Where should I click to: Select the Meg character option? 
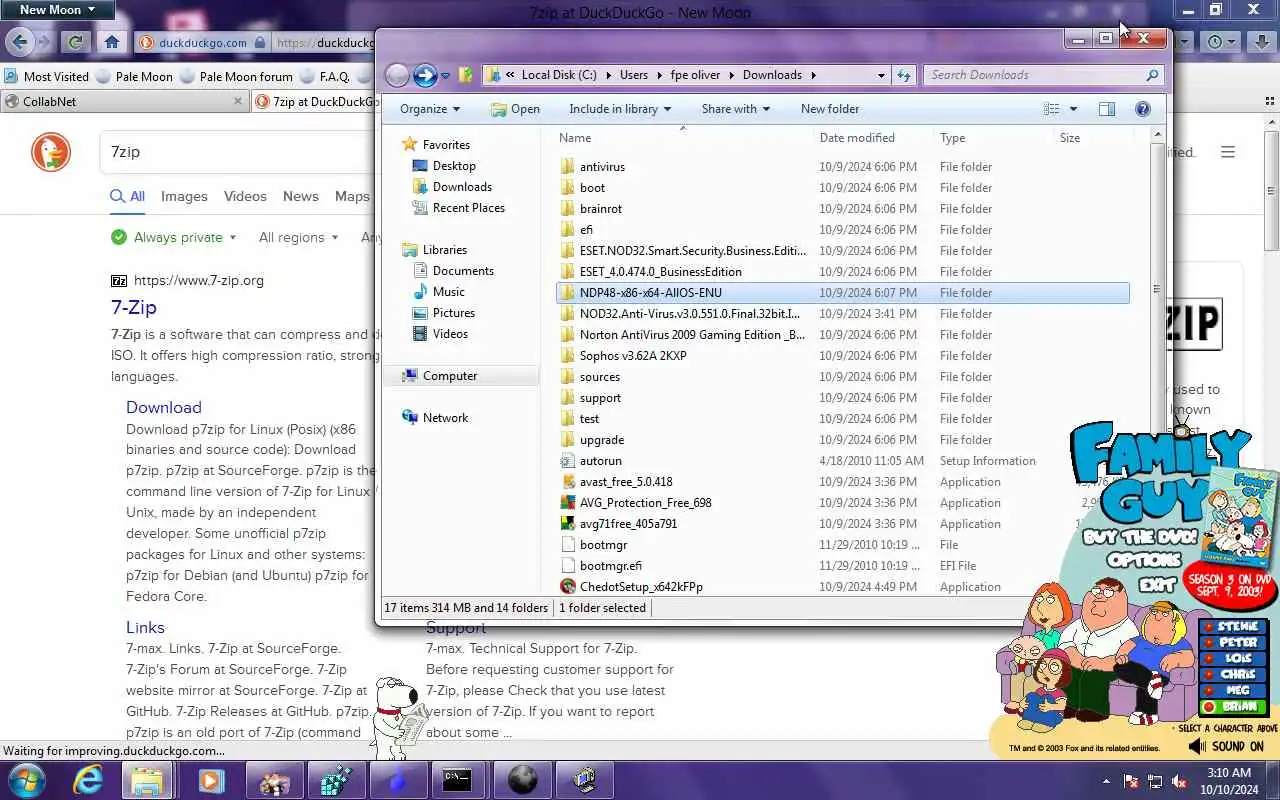coord(1234,691)
